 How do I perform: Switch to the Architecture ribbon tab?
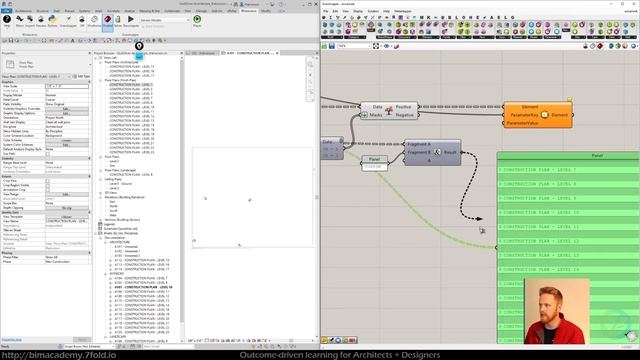click(x=24, y=11)
